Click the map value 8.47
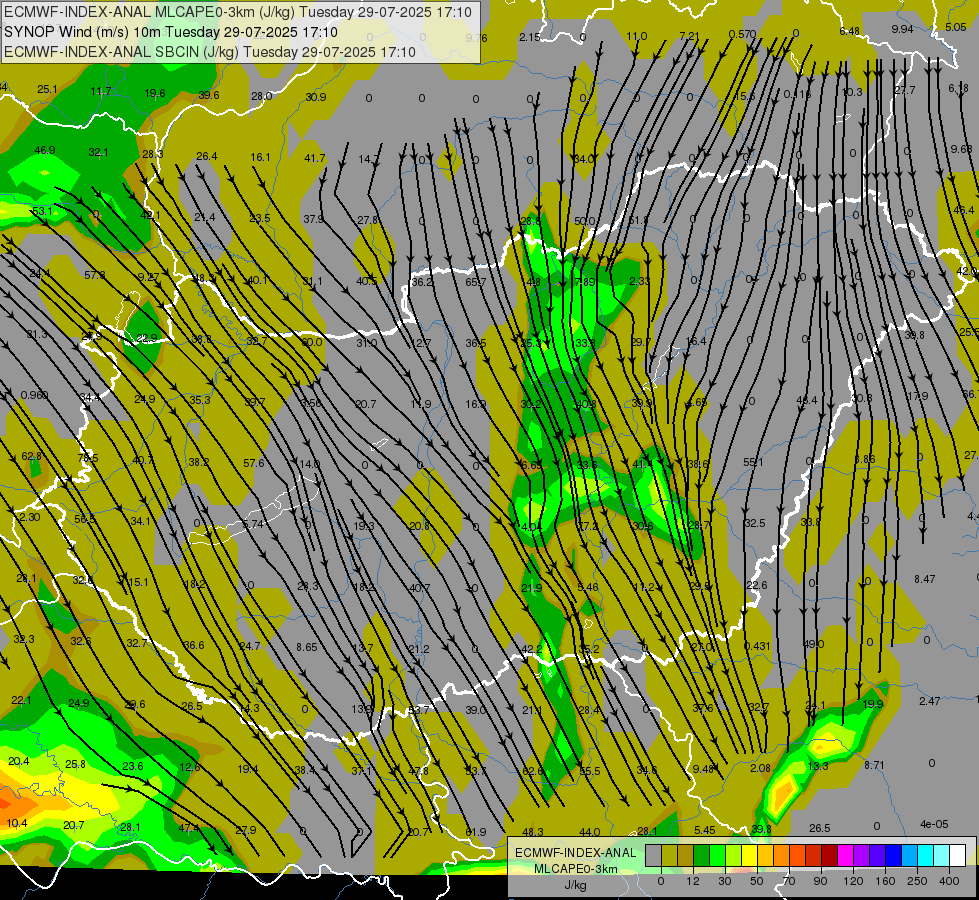Image resolution: width=979 pixels, height=900 pixels. coord(925,579)
